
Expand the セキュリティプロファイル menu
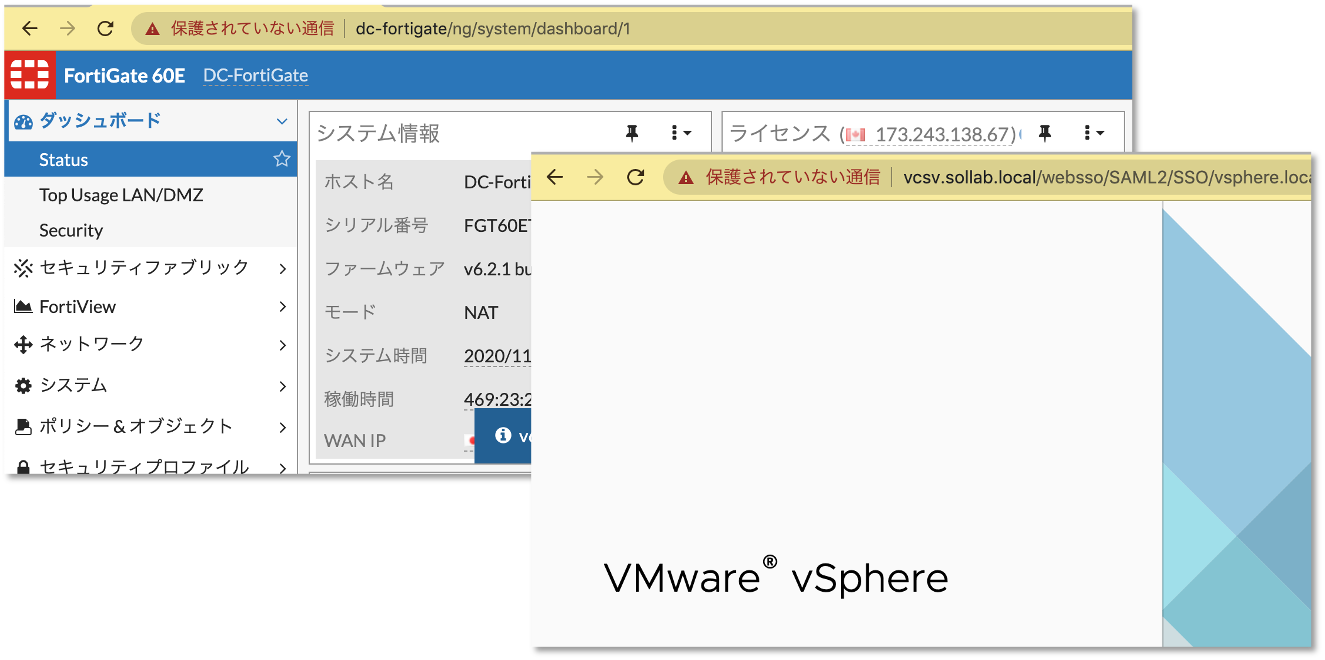coord(283,467)
